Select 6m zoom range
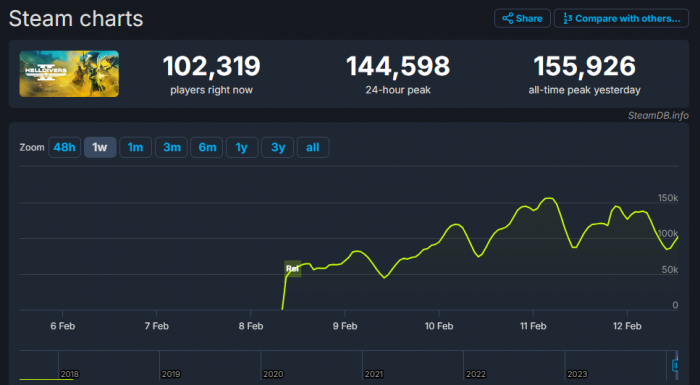This screenshot has width=700, height=385. 207,147
